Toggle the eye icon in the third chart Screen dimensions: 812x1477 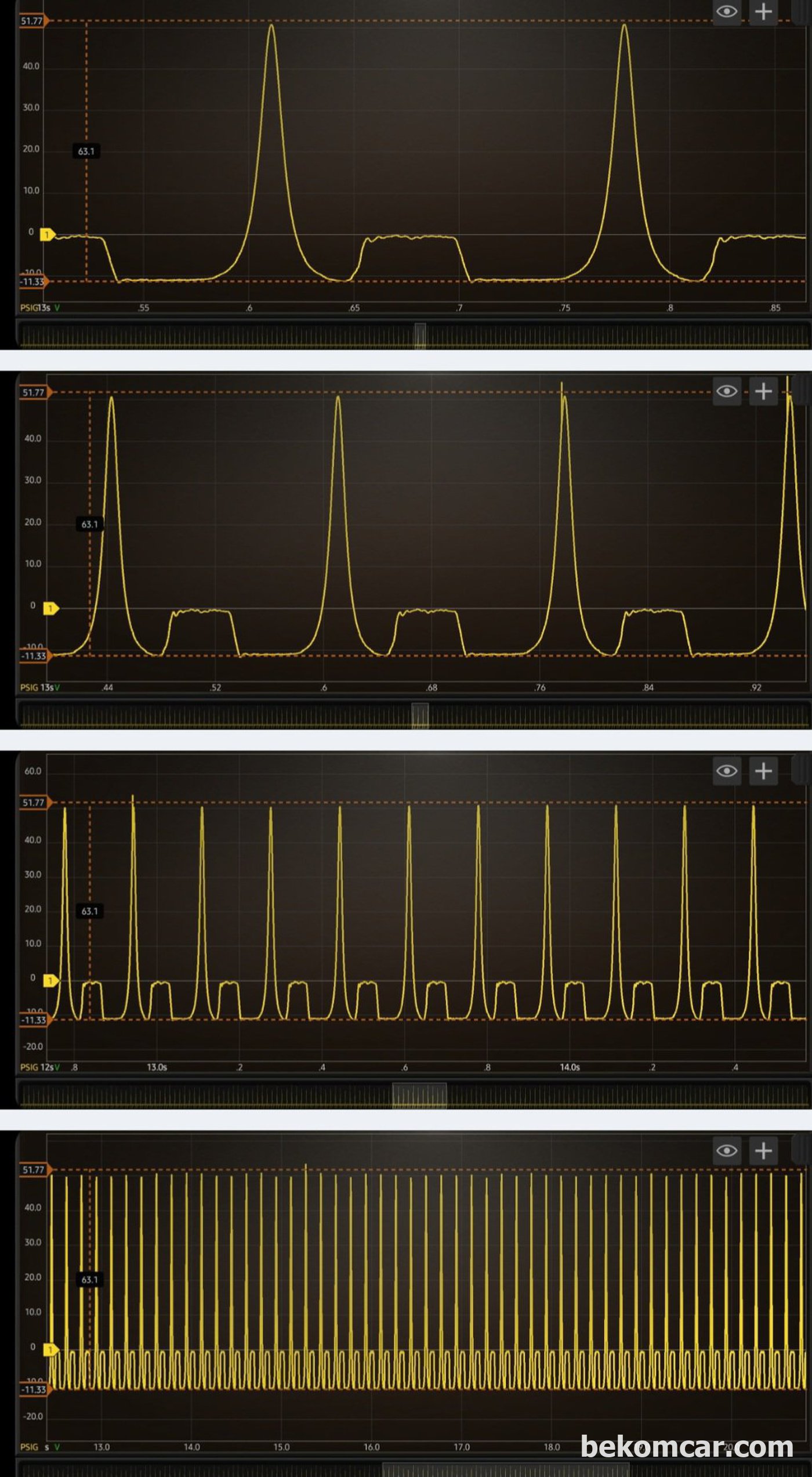click(727, 771)
